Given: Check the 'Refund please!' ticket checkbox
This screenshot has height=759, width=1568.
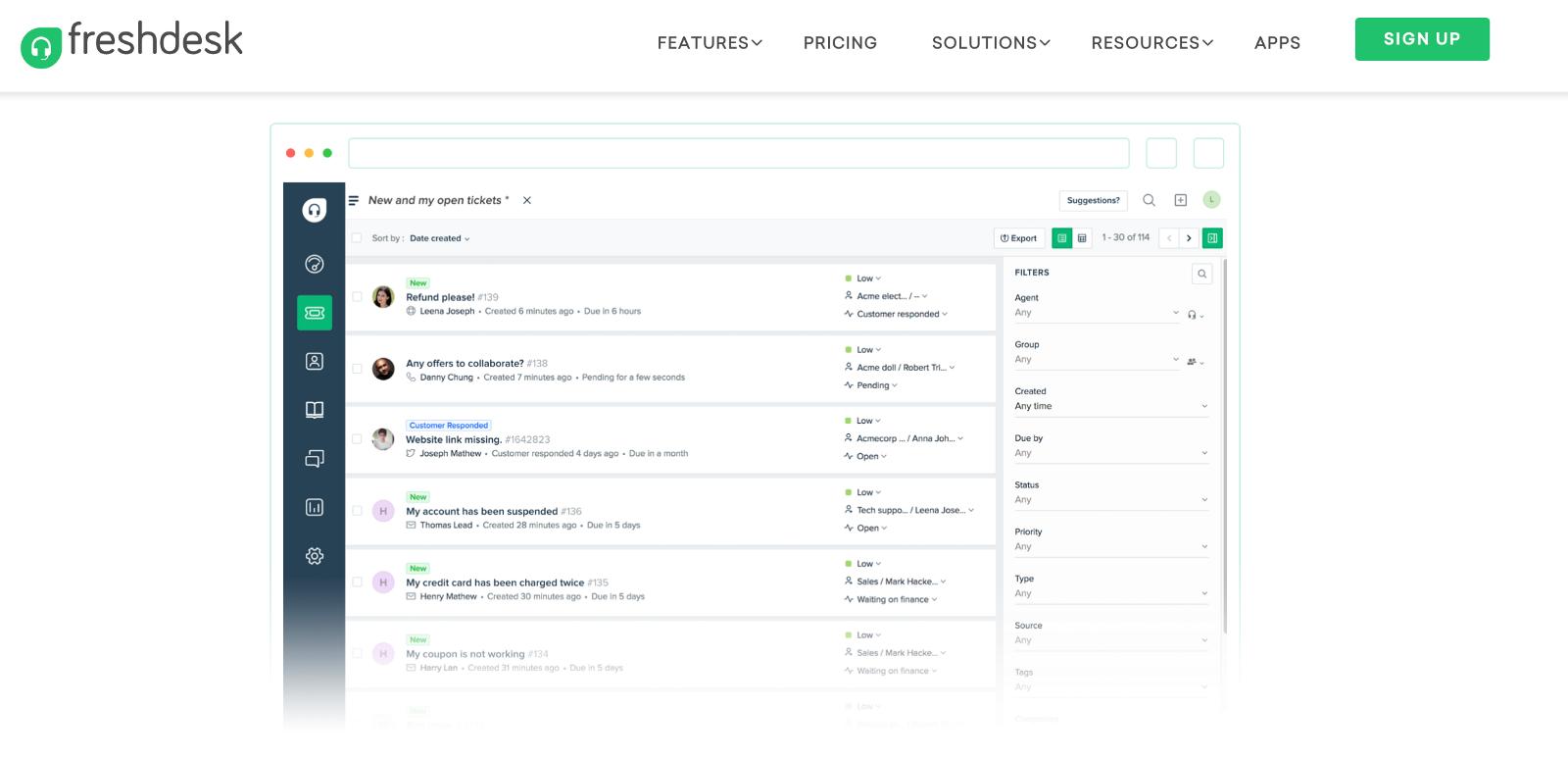Looking at the screenshot, I should [x=357, y=296].
